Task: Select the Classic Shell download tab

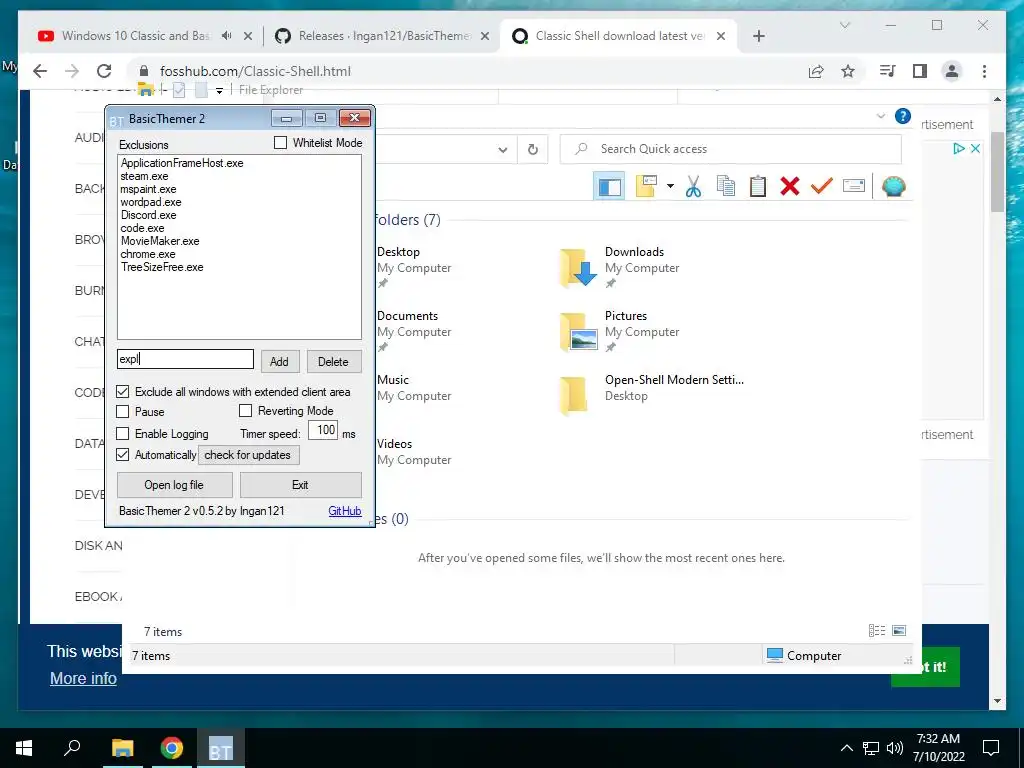Action: [619, 36]
